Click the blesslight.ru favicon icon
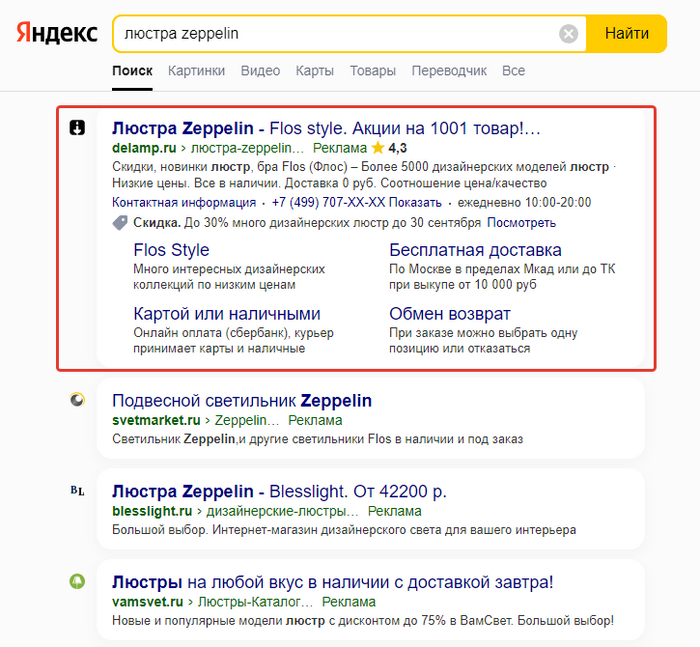This screenshot has width=700, height=647. 77,491
